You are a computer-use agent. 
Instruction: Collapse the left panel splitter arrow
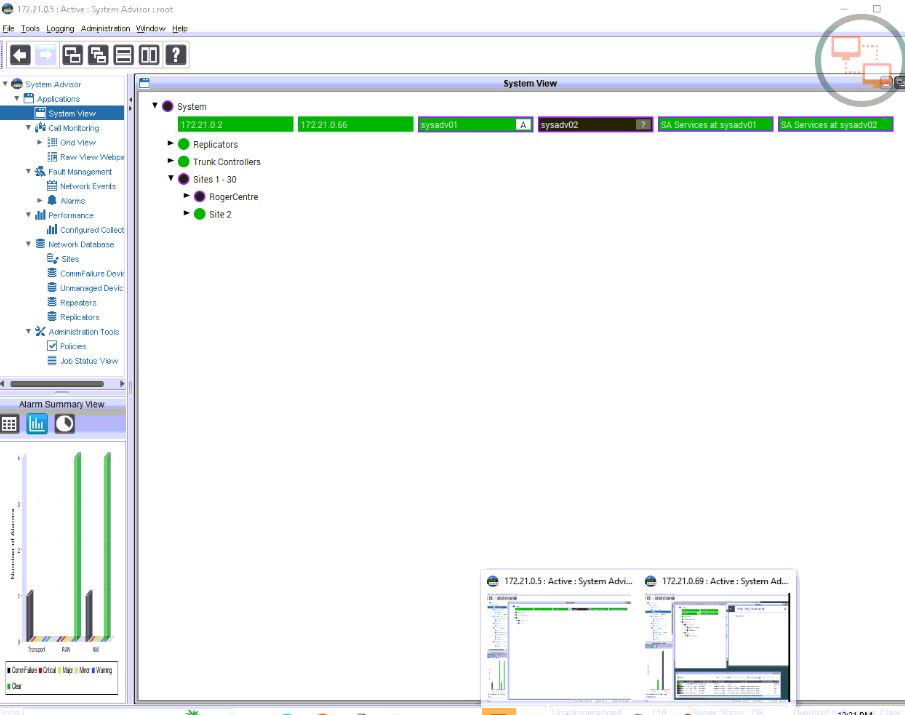(x=130, y=99)
